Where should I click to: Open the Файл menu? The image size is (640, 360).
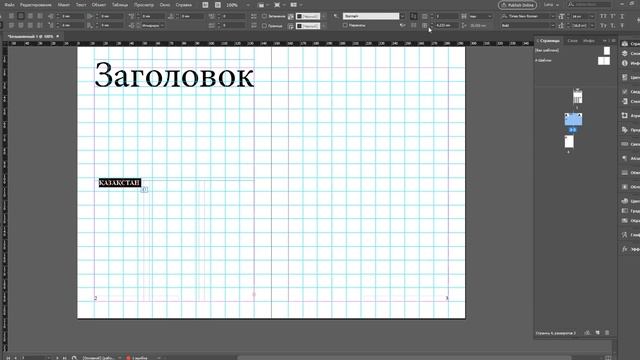[x=9, y=5]
